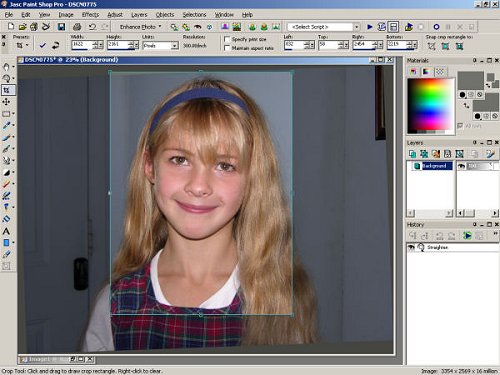The width and height of the screenshot is (500, 375).
Task: Select the Paint Brush tool
Action: coord(6,137)
